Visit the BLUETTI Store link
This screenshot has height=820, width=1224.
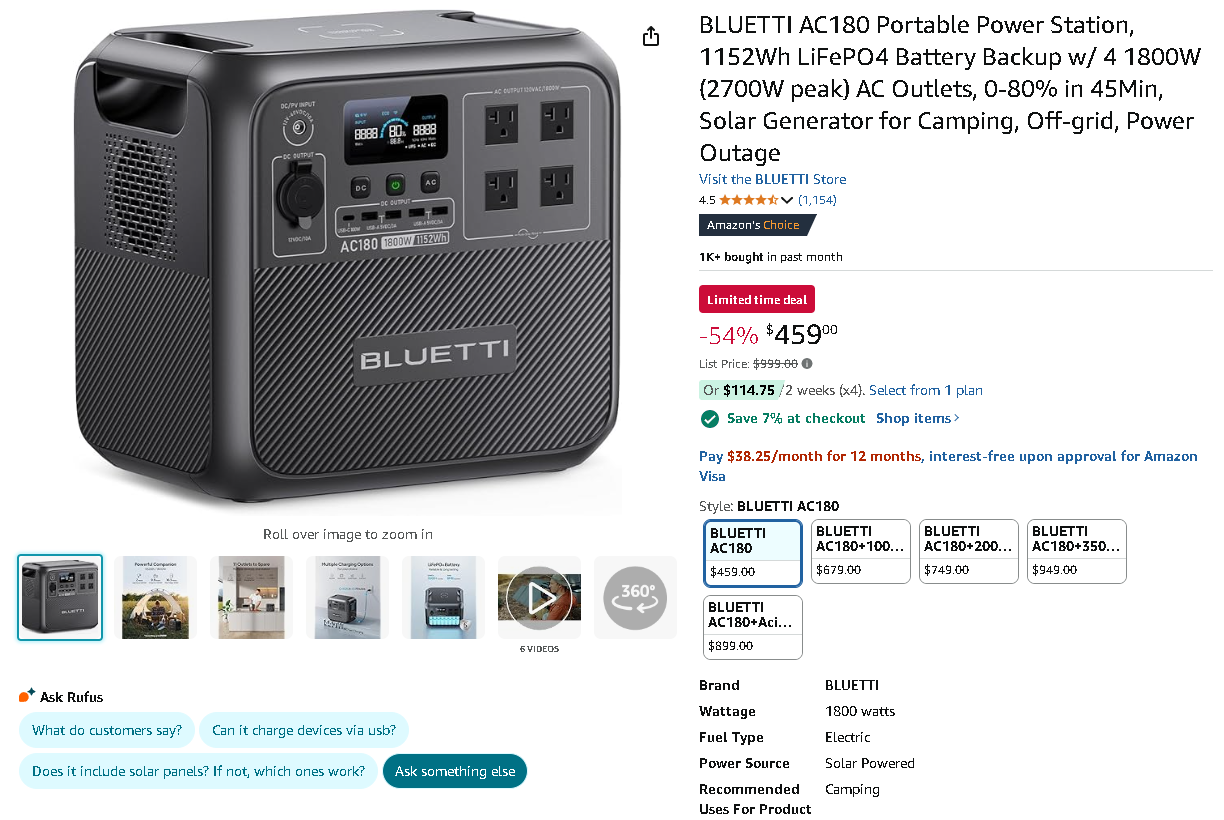(771, 179)
